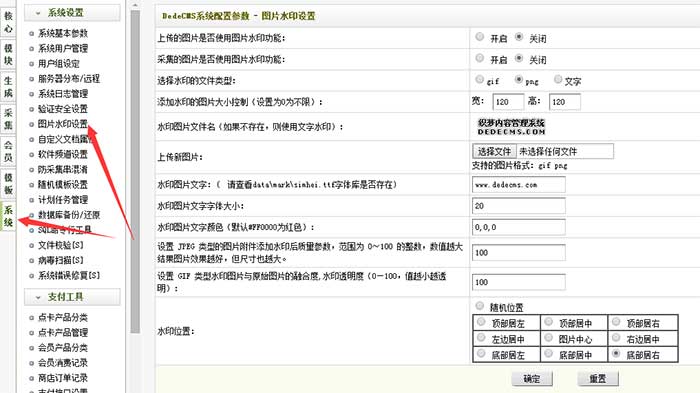Select 底部居右 watermark position
This screenshot has width=700, height=393.
pos(617,354)
